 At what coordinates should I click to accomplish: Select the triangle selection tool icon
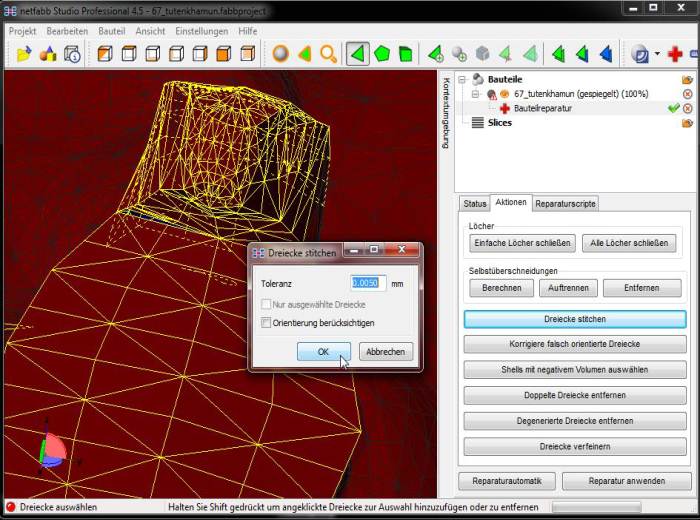357,54
